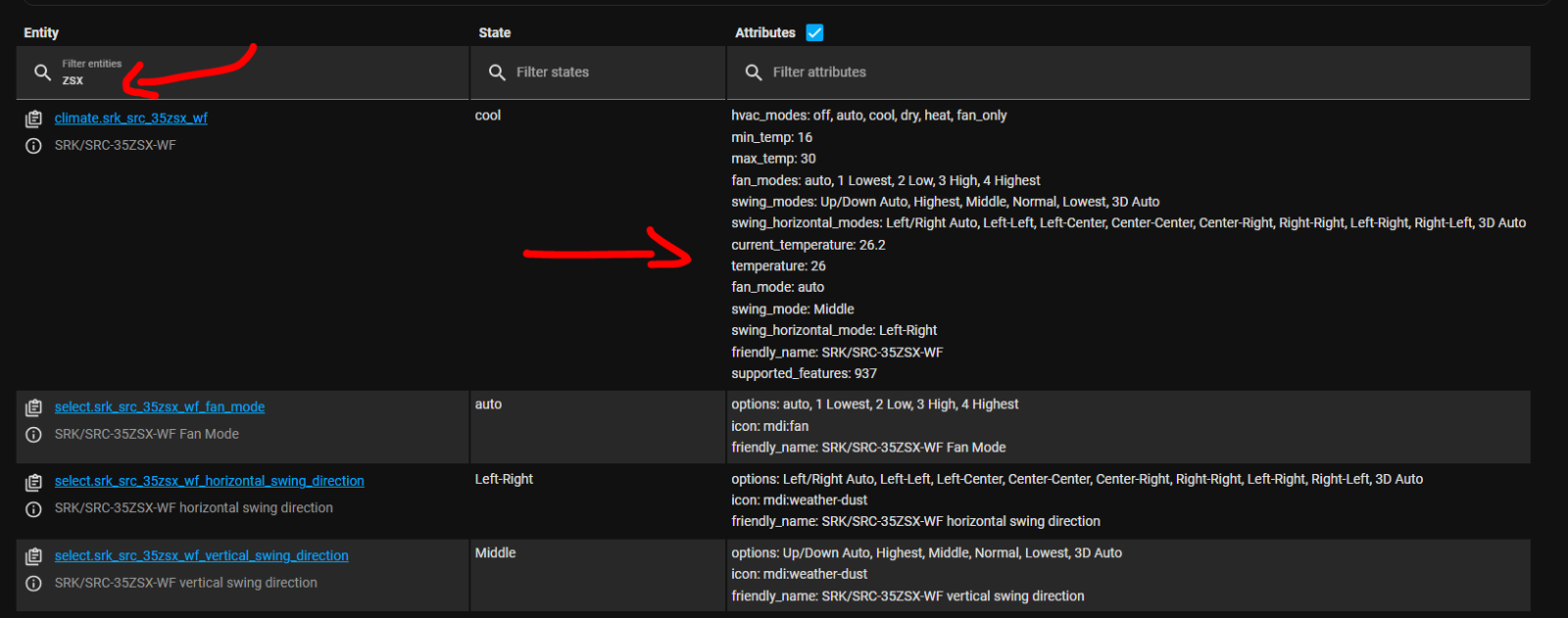Select the 'cool' state of climate entity
Screen dimensions: 1568x618
(x=488, y=116)
